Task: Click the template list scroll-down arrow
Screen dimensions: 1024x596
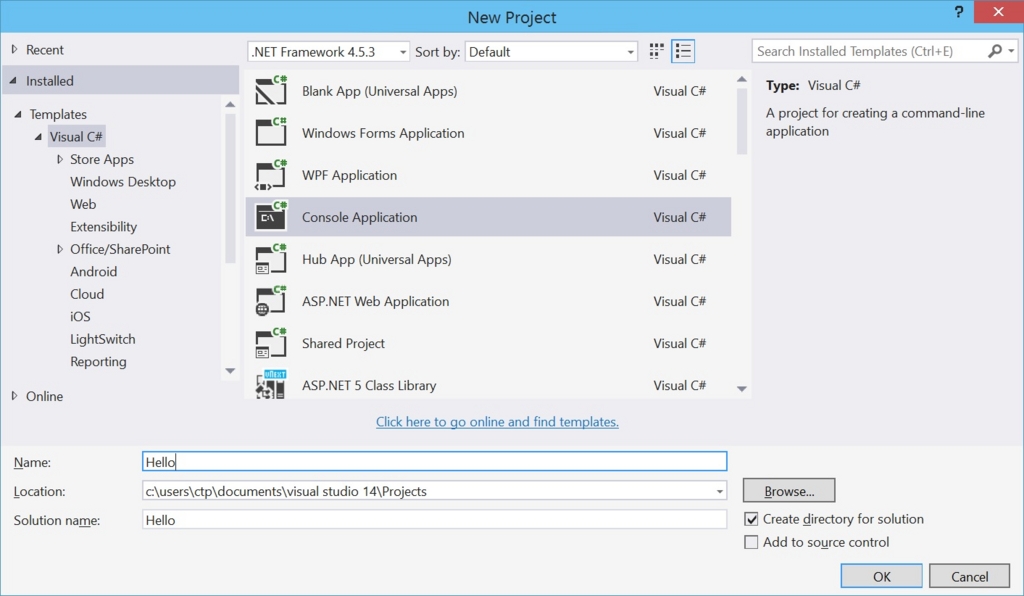Action: (742, 388)
